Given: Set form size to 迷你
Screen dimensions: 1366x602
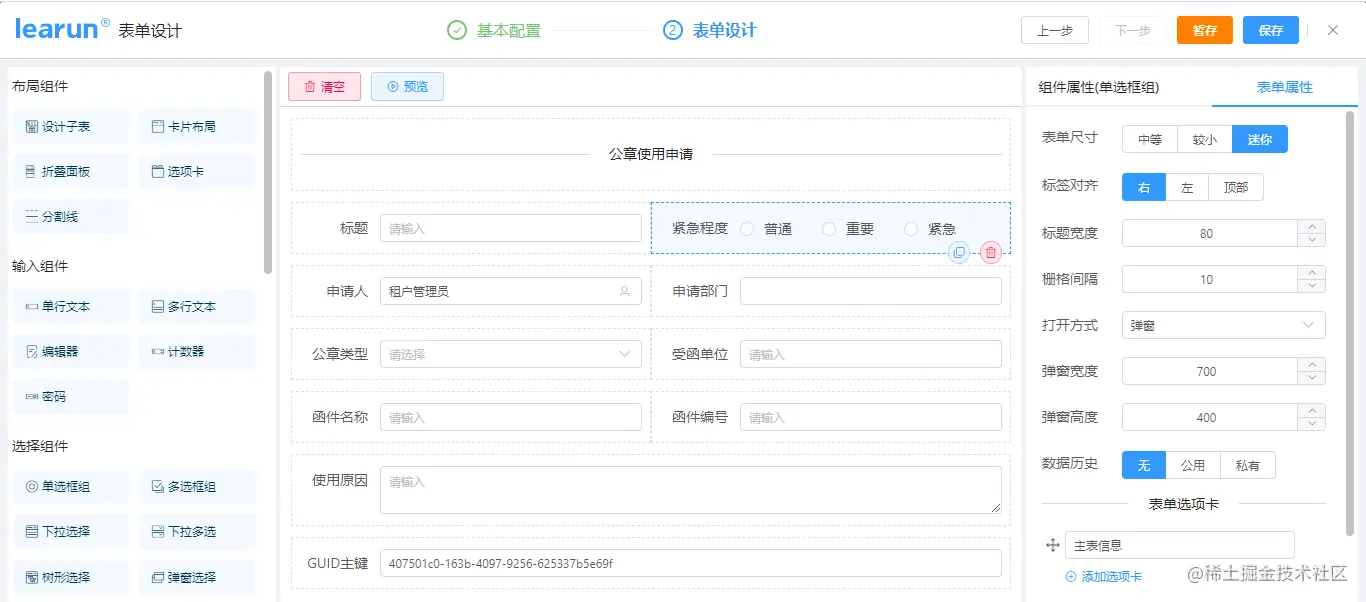Looking at the screenshot, I should pos(1260,139).
